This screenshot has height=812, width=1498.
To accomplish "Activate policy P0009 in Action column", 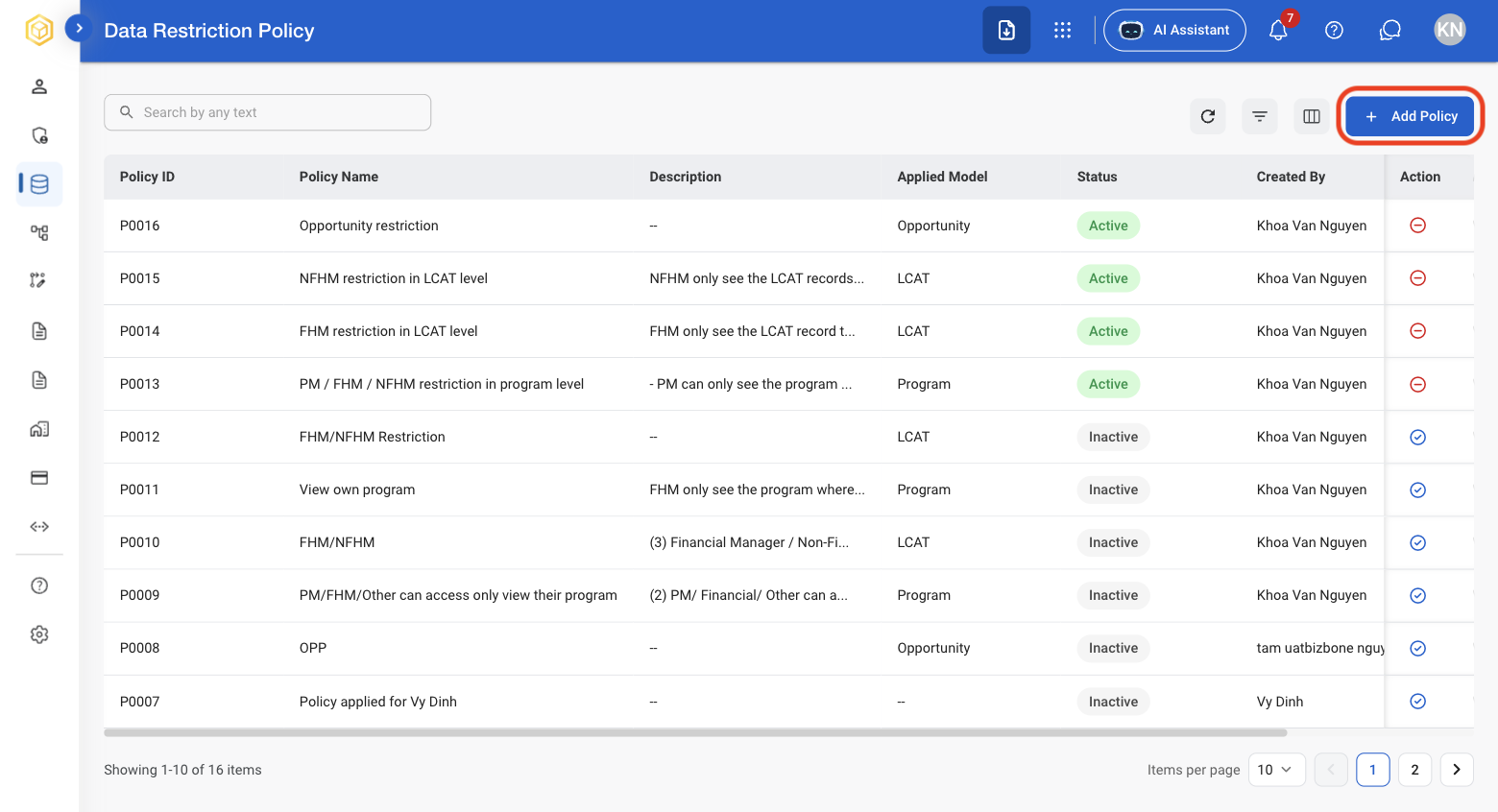I will [1417, 595].
